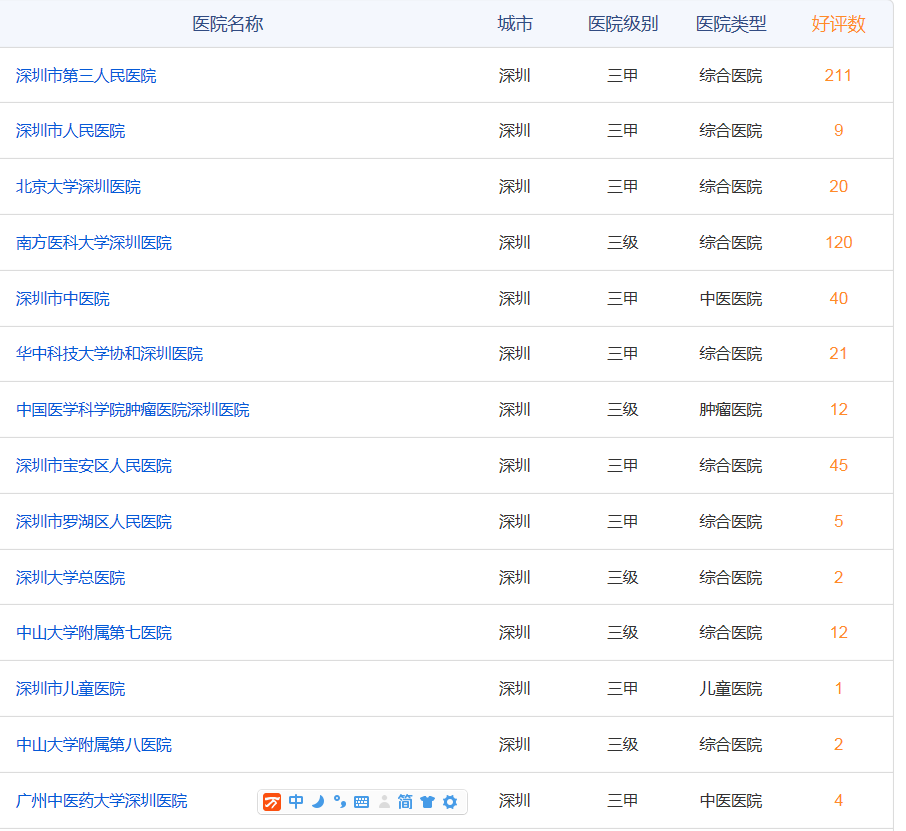Click 儿童医院 type cell
Screen dimensions: 906x831
[731, 689]
